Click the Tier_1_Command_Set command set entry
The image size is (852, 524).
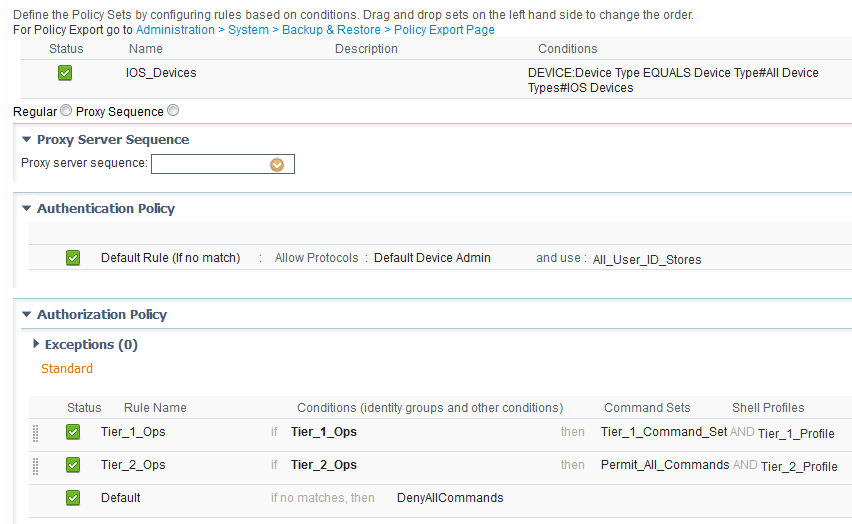pyautogui.click(x=664, y=432)
